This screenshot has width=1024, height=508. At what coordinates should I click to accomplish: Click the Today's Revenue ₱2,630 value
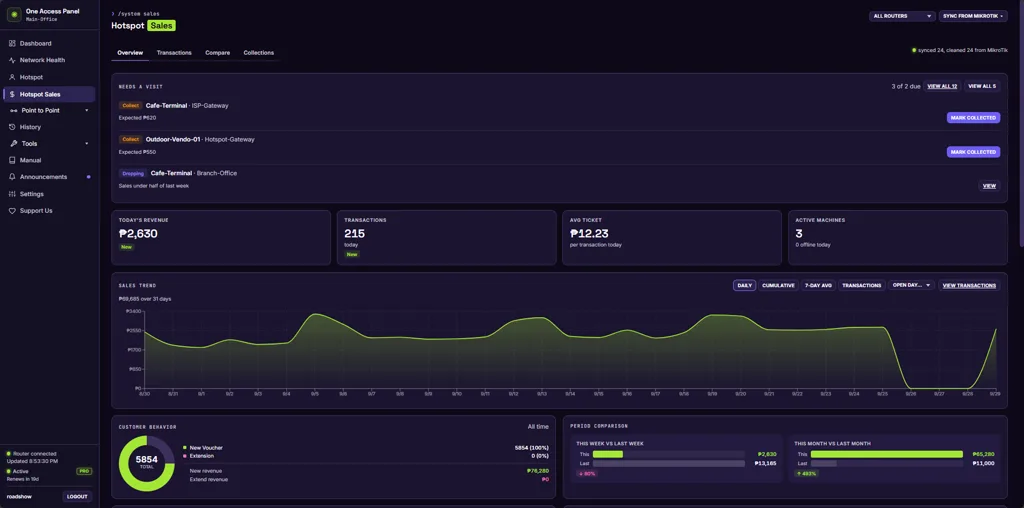click(138, 234)
